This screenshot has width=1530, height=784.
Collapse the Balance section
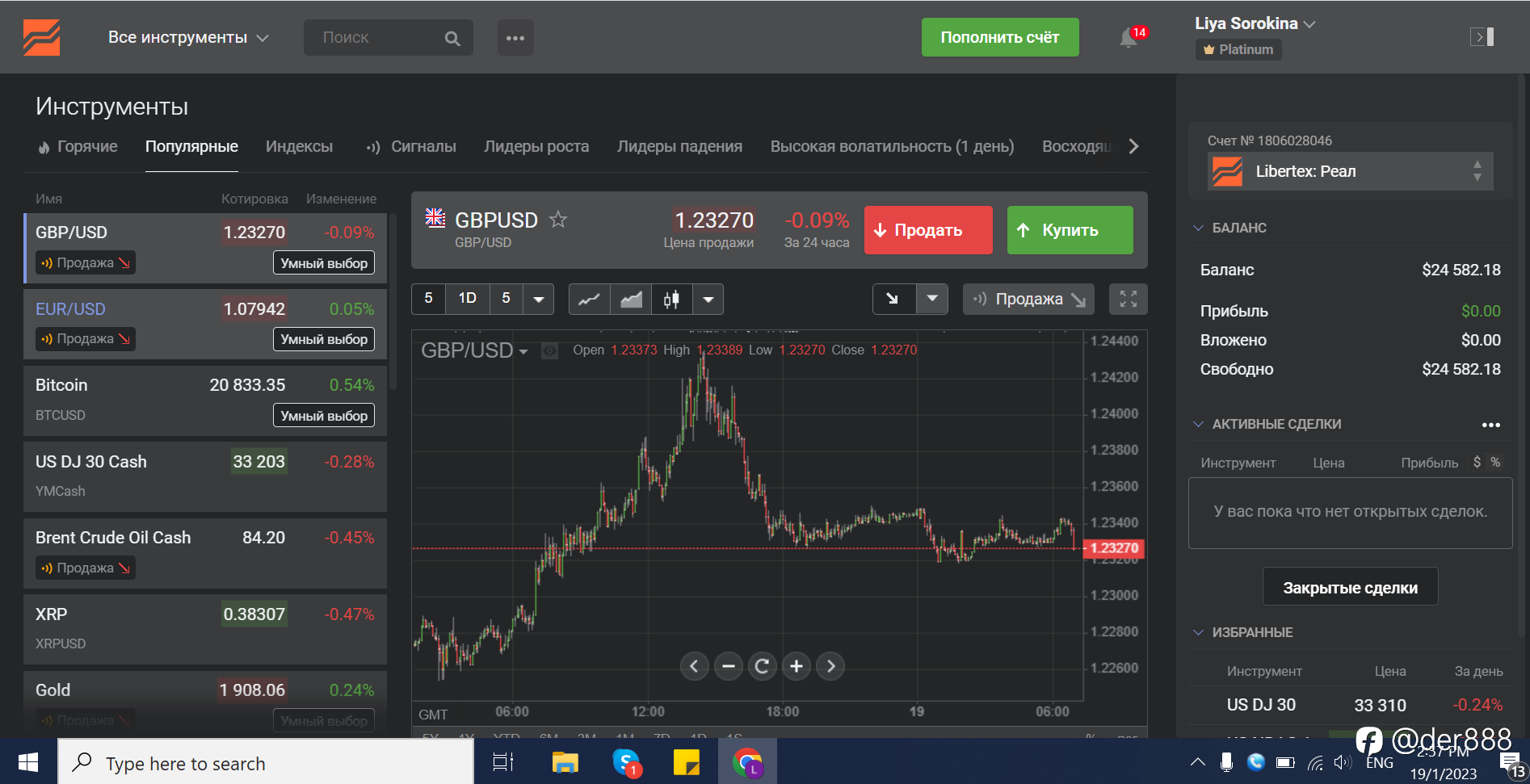1199,228
